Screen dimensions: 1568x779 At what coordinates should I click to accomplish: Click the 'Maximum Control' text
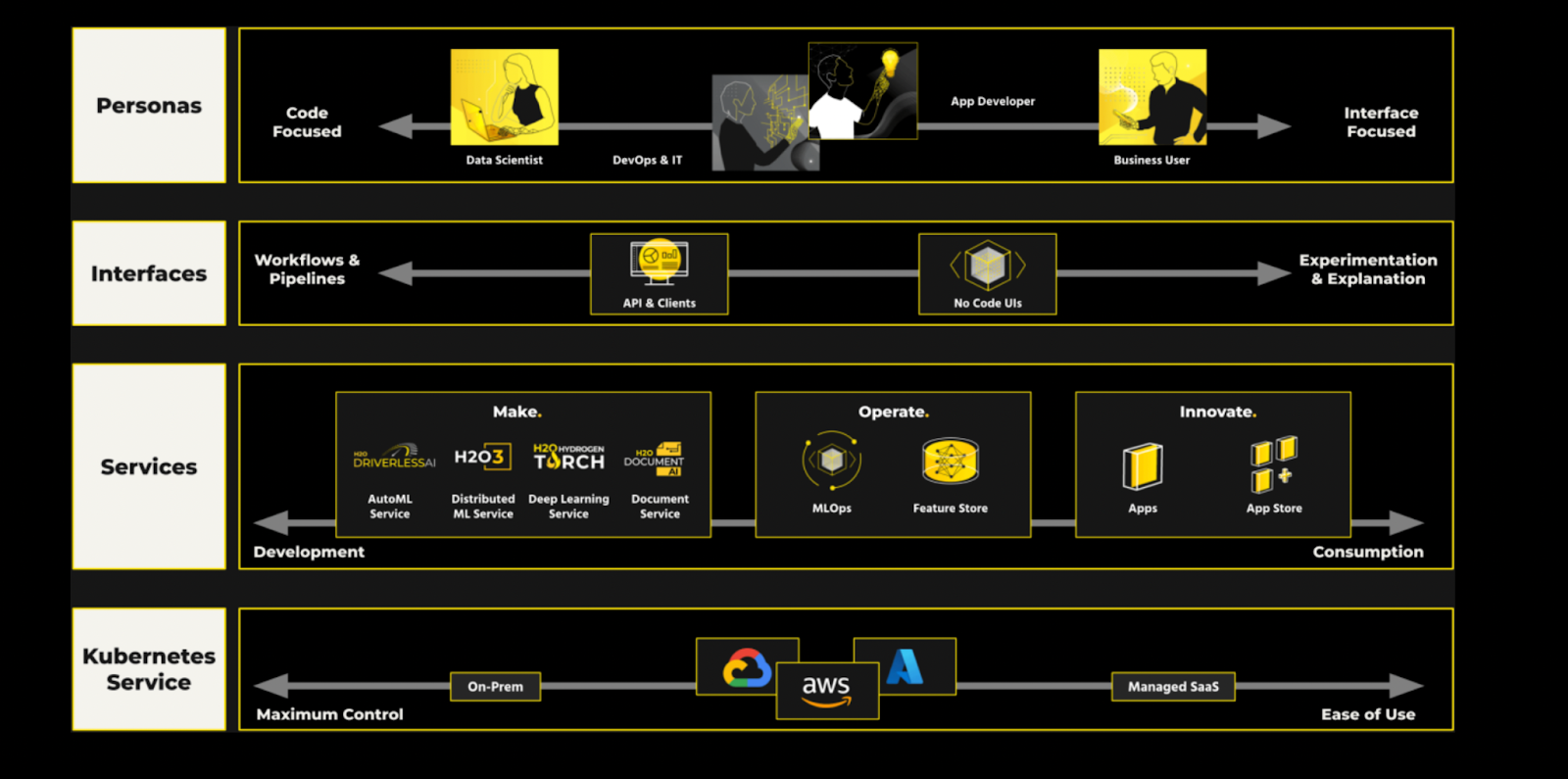point(329,714)
